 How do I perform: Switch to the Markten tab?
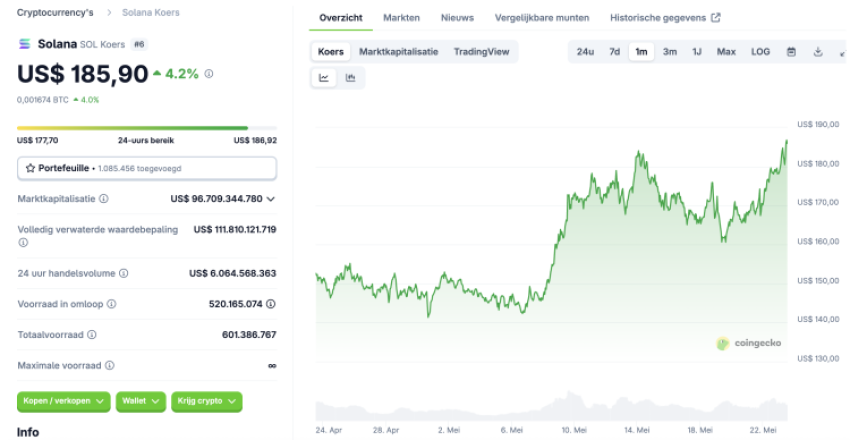point(401,18)
